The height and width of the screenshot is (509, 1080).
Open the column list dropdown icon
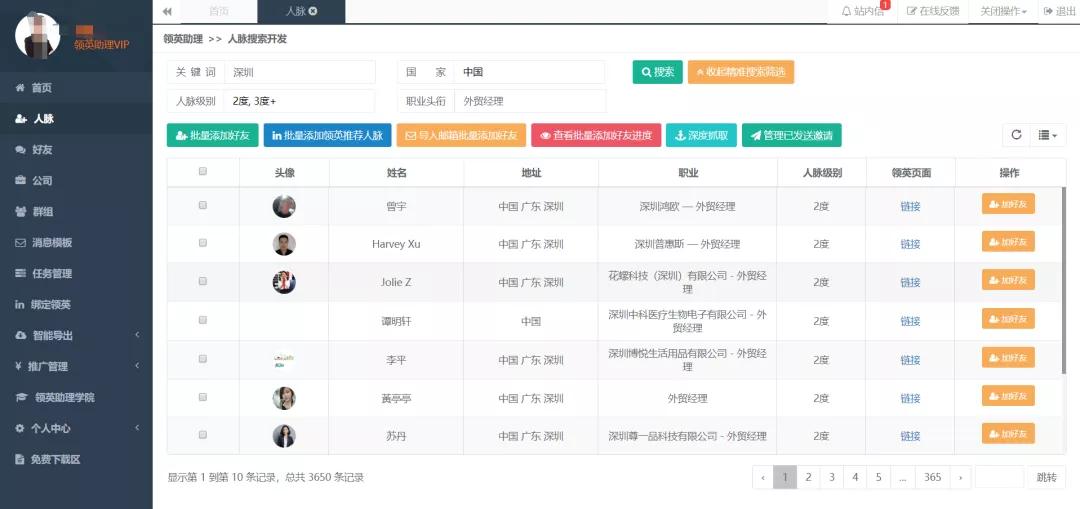click(x=1048, y=135)
